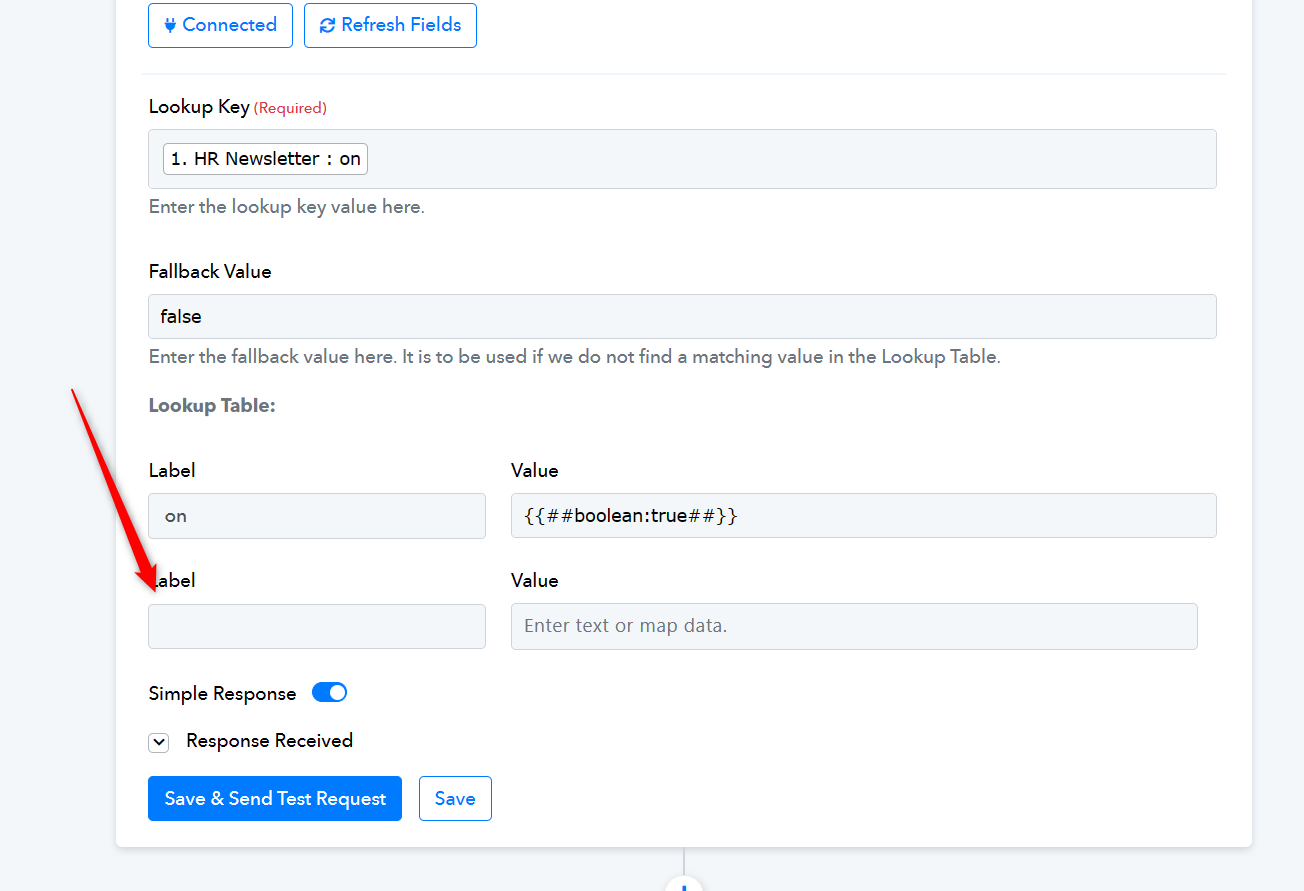The height and width of the screenshot is (891, 1304).
Task: Click the Value field with boolean:true
Action: 864,516
